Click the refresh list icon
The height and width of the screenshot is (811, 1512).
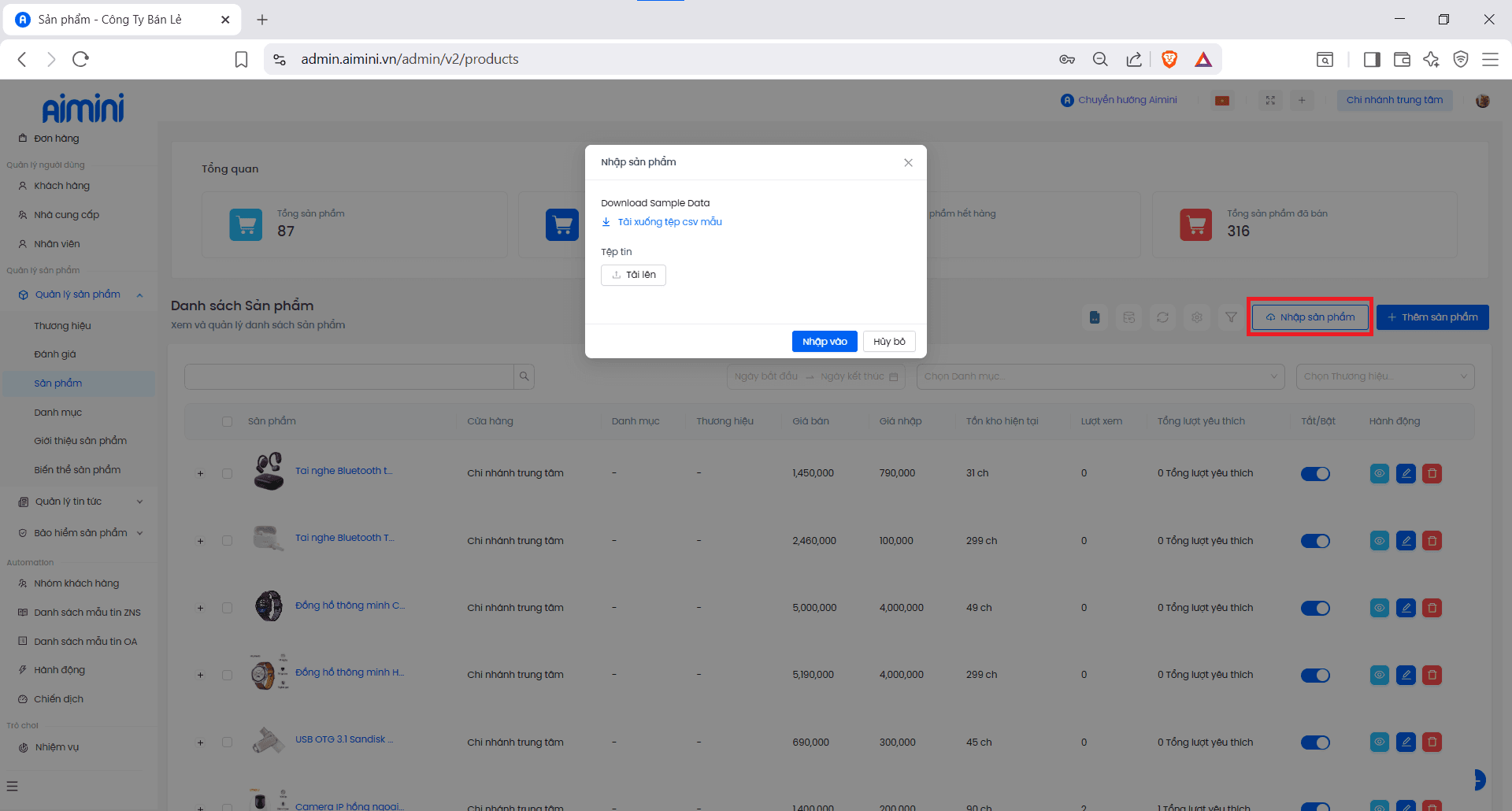[1162, 317]
